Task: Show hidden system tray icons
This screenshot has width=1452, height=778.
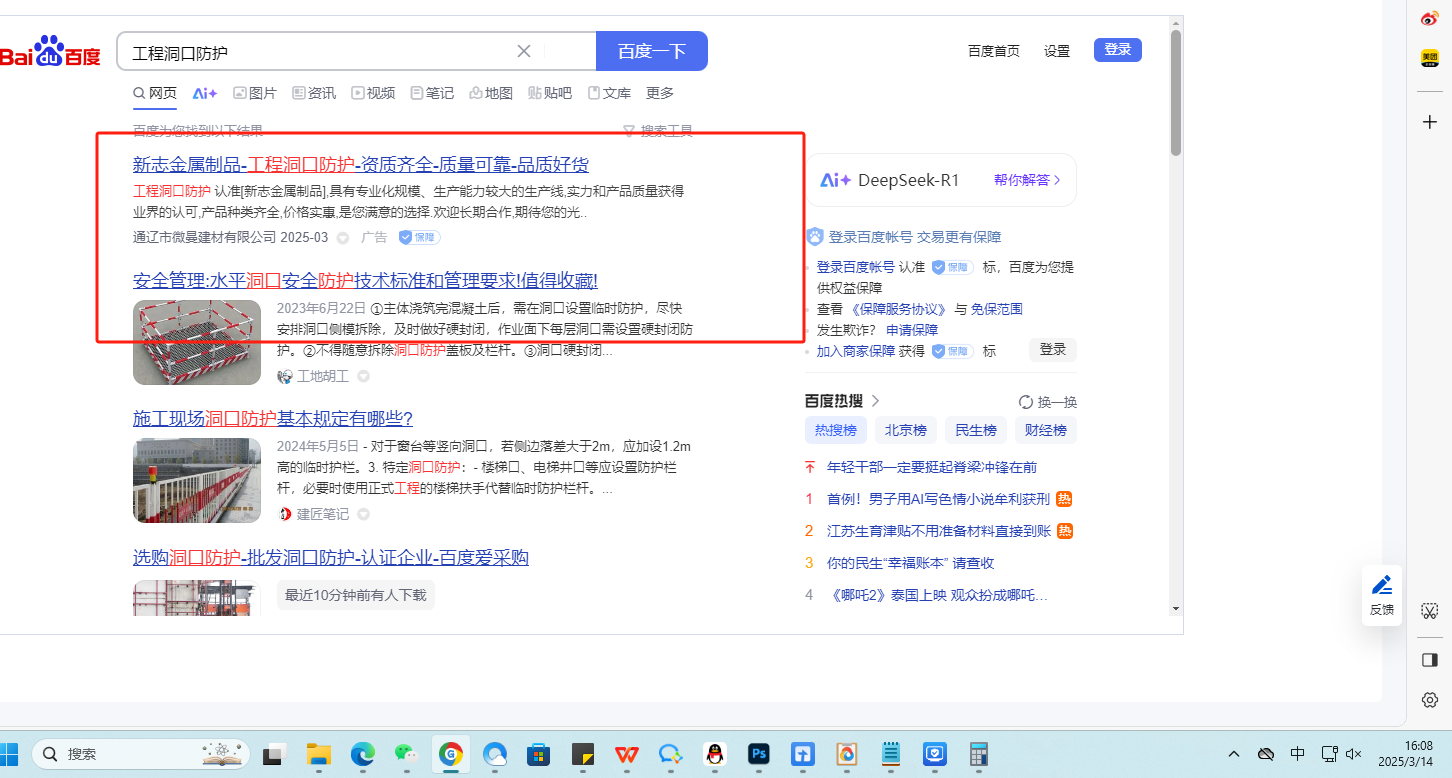Action: click(x=1234, y=754)
